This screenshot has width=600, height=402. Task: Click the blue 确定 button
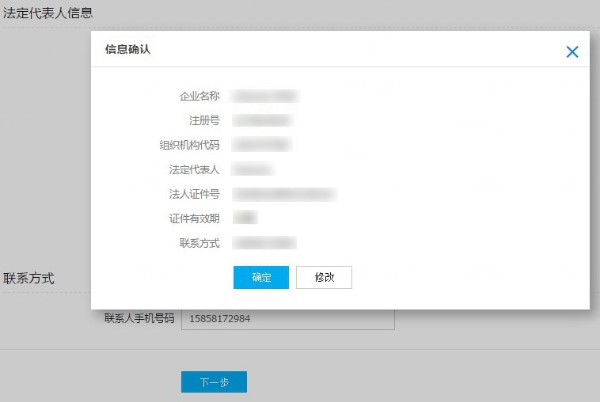coord(261,277)
